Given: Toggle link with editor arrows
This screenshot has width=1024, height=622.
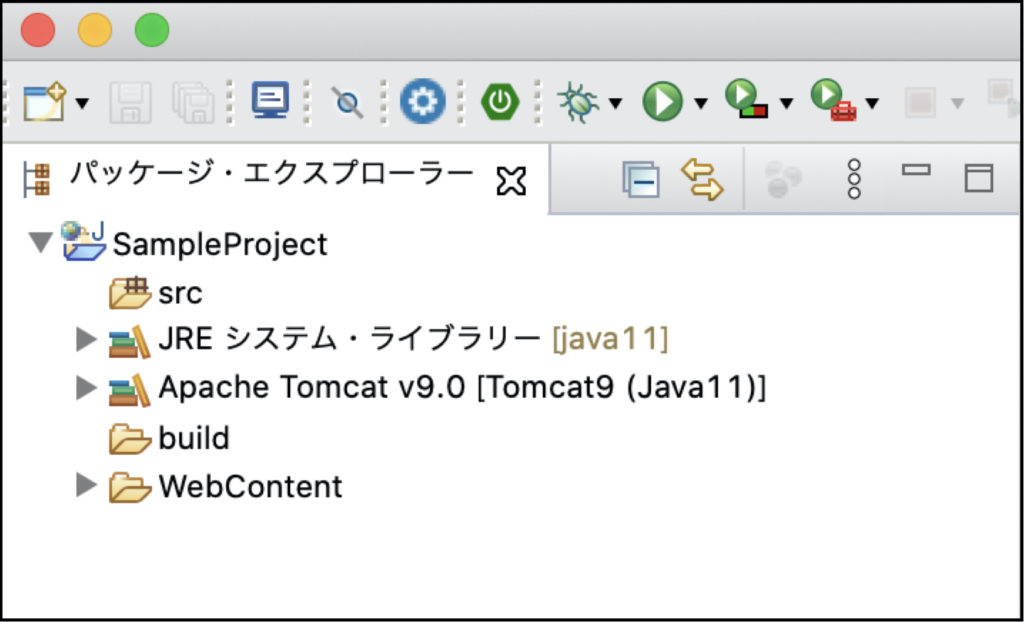Looking at the screenshot, I should point(702,180).
